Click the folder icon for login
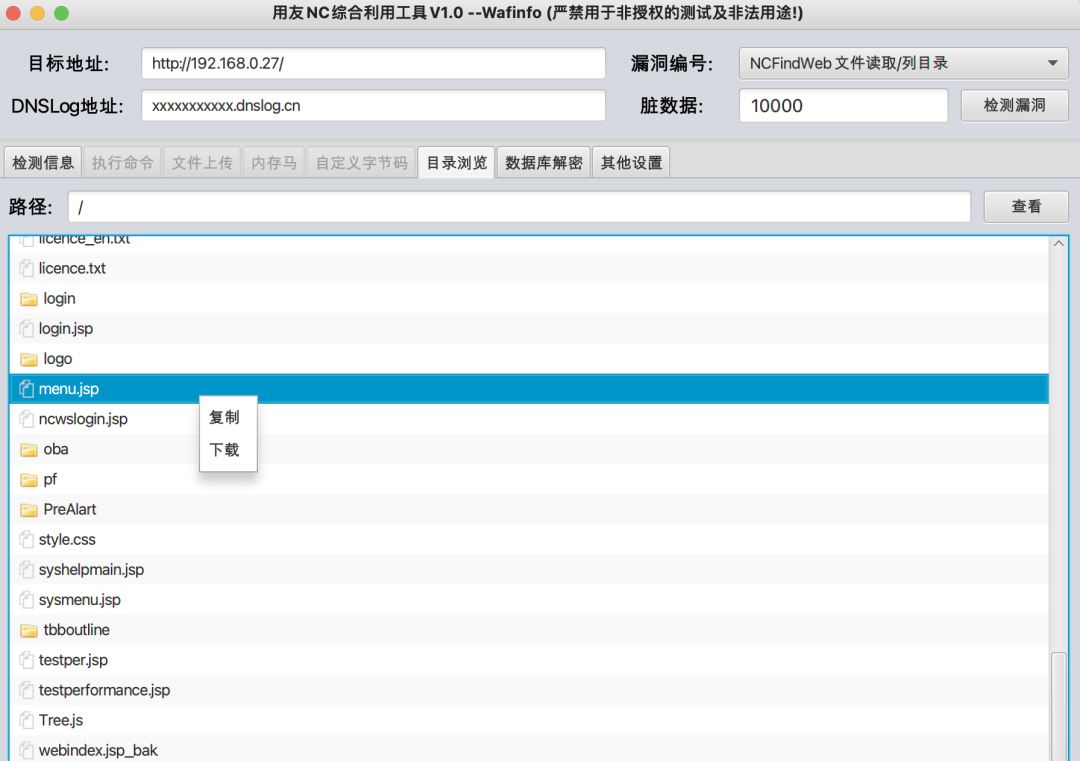Image resolution: width=1080 pixels, height=761 pixels. coord(28,299)
